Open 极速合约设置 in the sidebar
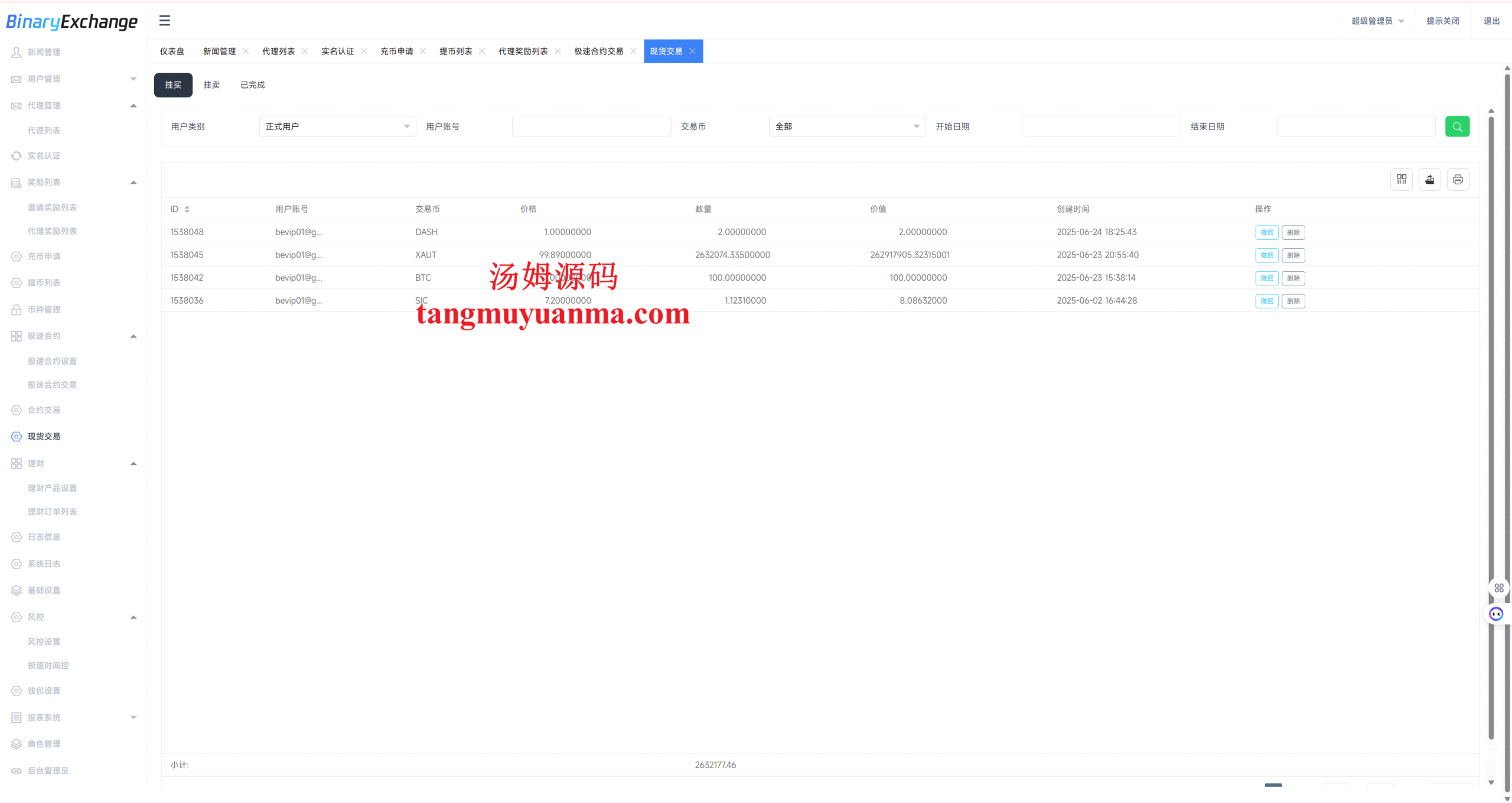This screenshot has height=803, width=1512. [x=52, y=361]
